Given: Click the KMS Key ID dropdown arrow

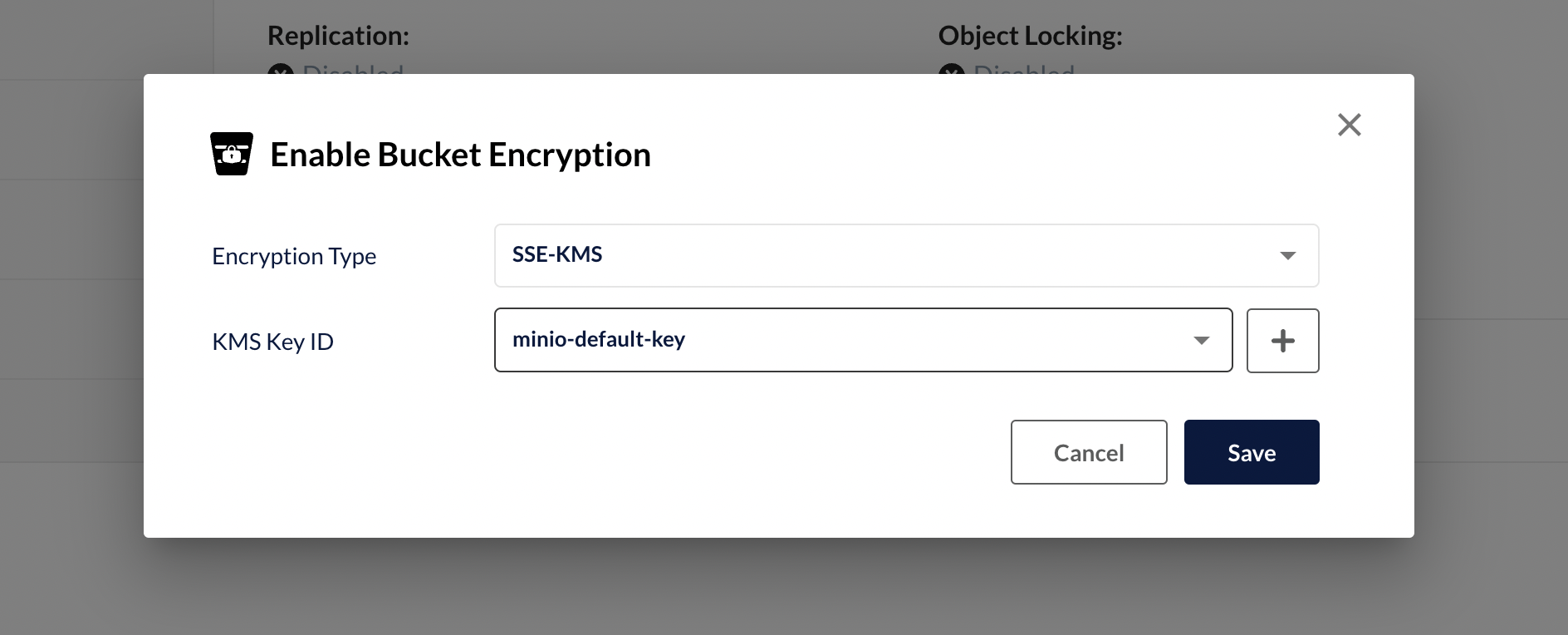Looking at the screenshot, I should pos(1201,340).
